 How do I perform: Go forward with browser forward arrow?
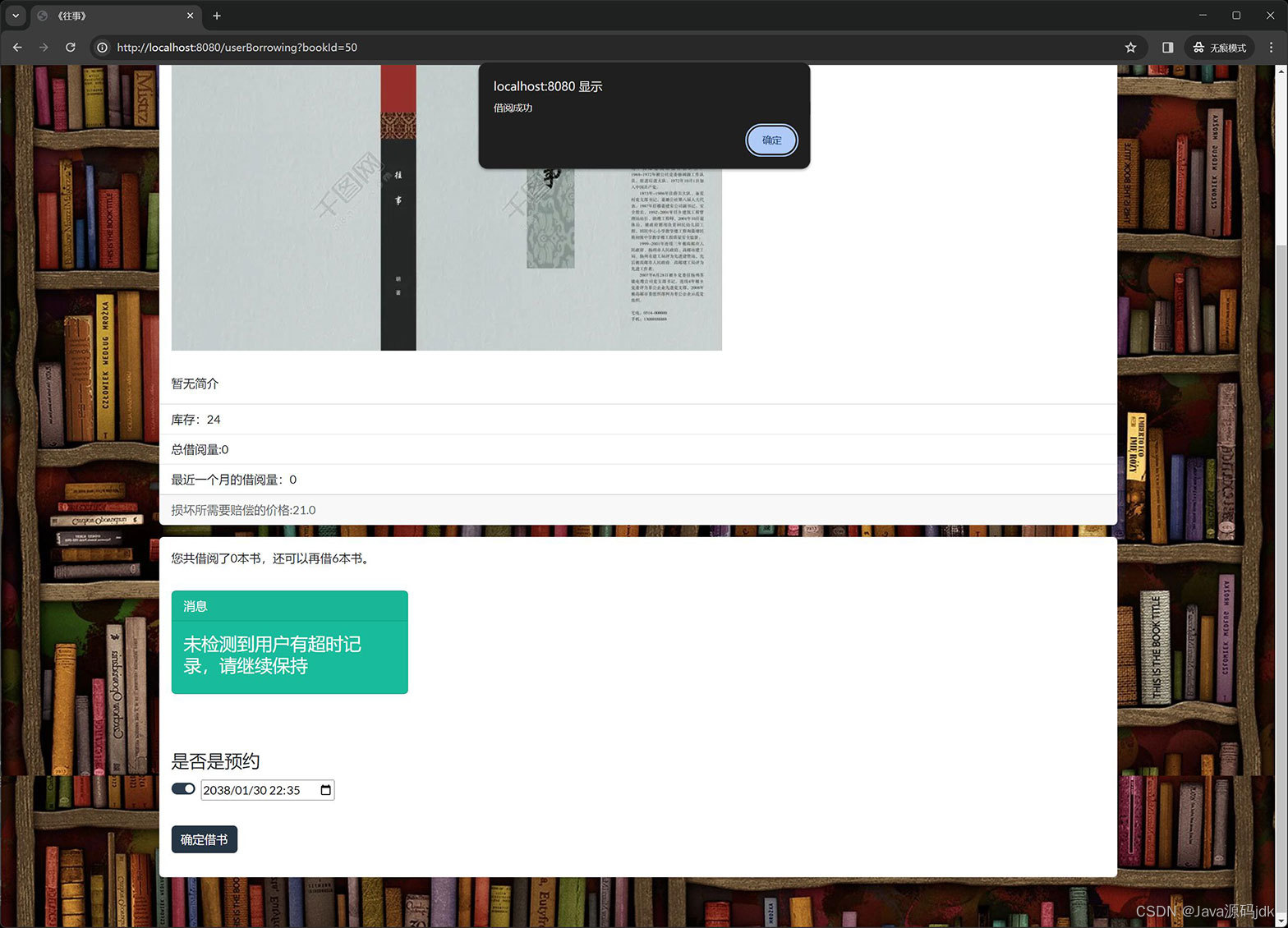tap(44, 48)
